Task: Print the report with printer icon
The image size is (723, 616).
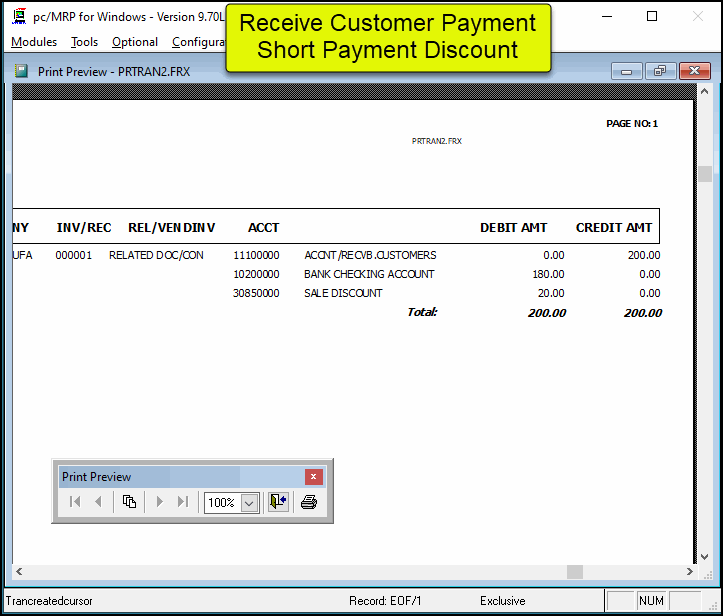Action: point(309,502)
